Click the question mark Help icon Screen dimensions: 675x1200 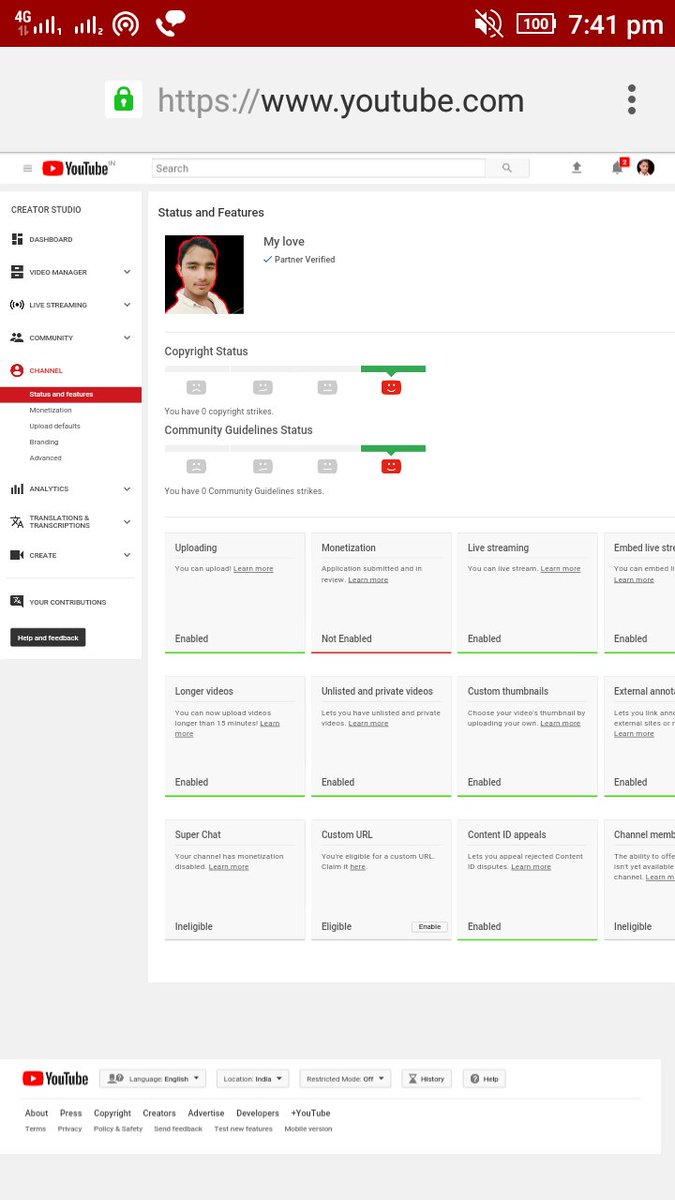tap(474, 1079)
